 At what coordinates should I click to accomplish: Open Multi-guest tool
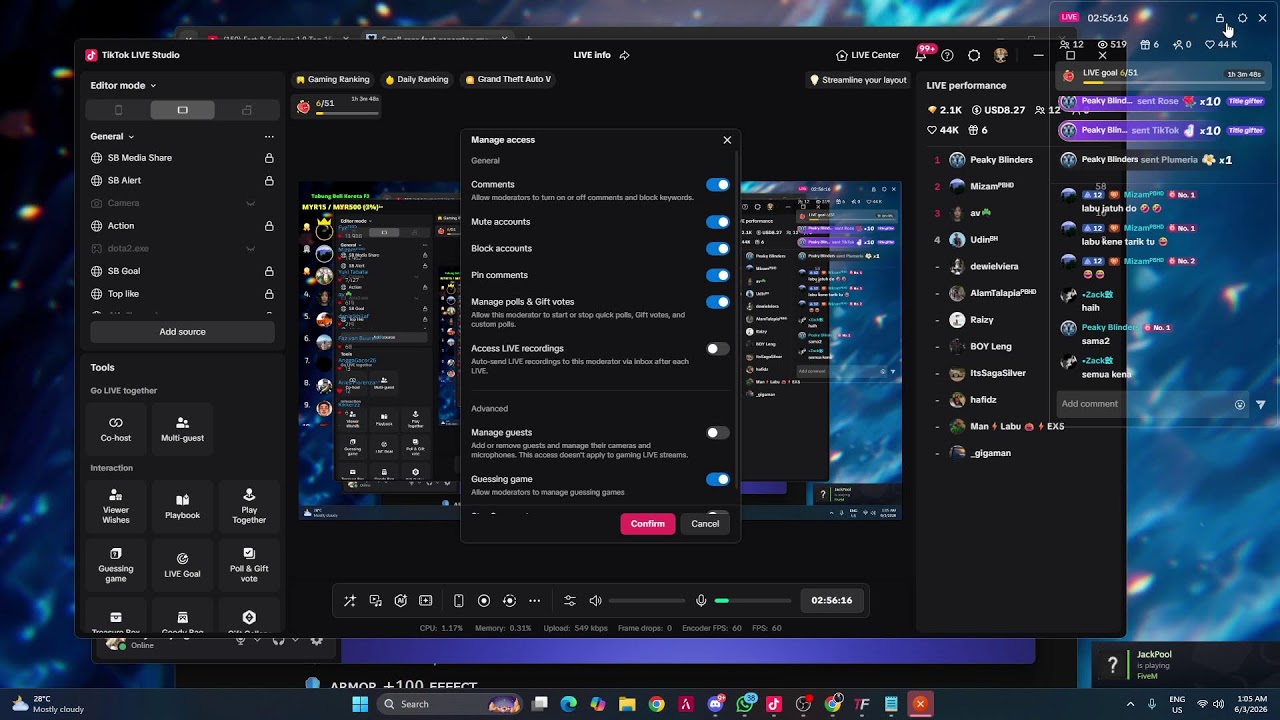pyautogui.click(x=182, y=429)
